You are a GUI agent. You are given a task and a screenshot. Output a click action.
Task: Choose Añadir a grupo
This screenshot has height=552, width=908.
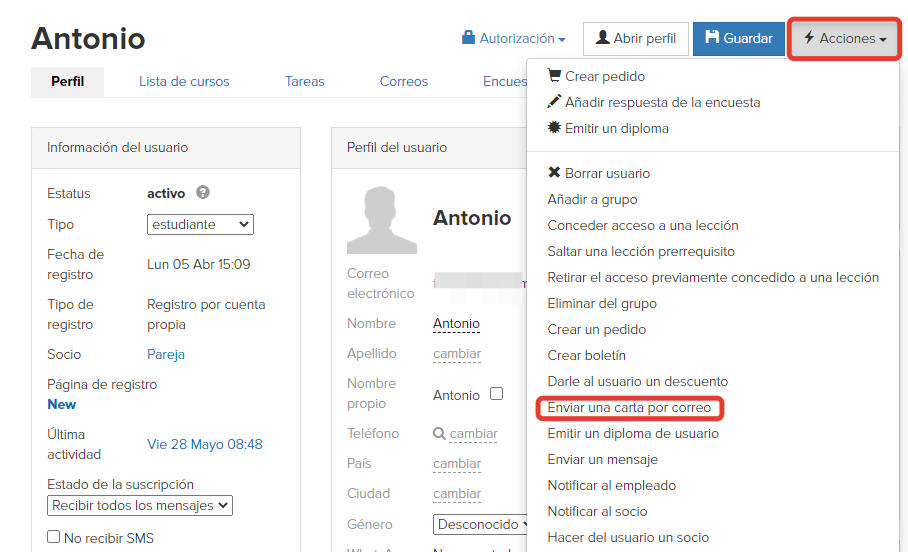click(x=592, y=199)
